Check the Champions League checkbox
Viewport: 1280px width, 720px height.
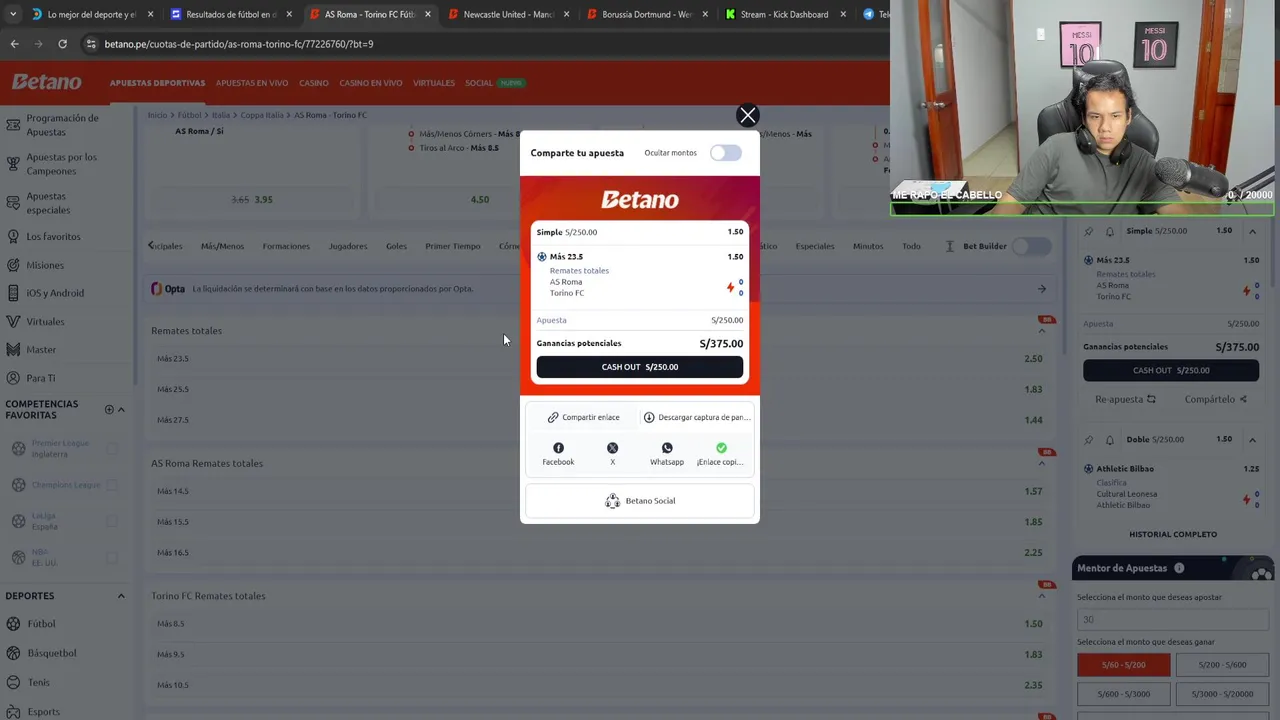pyautogui.click(x=112, y=485)
